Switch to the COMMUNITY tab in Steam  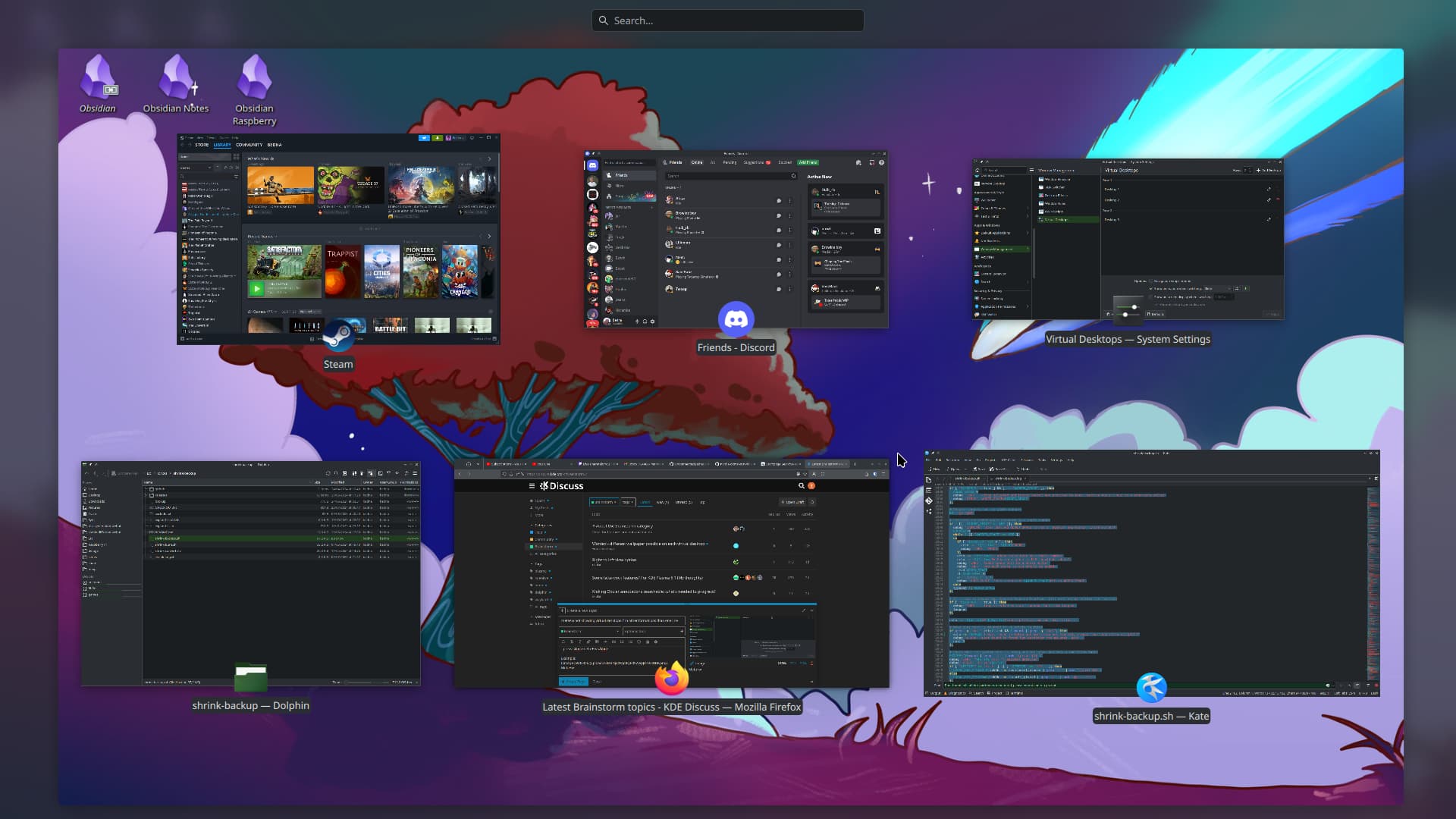[x=249, y=145]
